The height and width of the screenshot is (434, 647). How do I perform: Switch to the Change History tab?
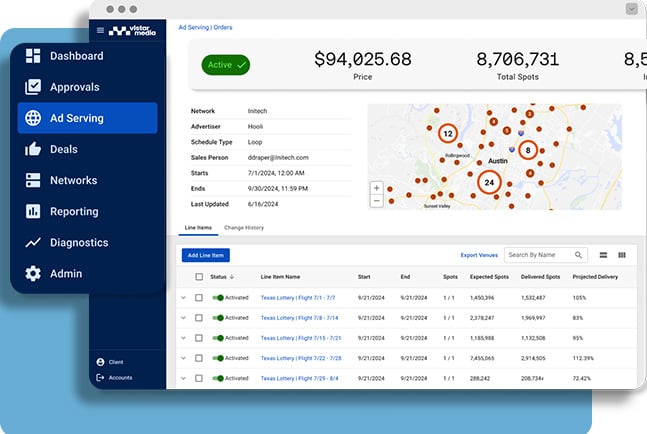(x=244, y=228)
